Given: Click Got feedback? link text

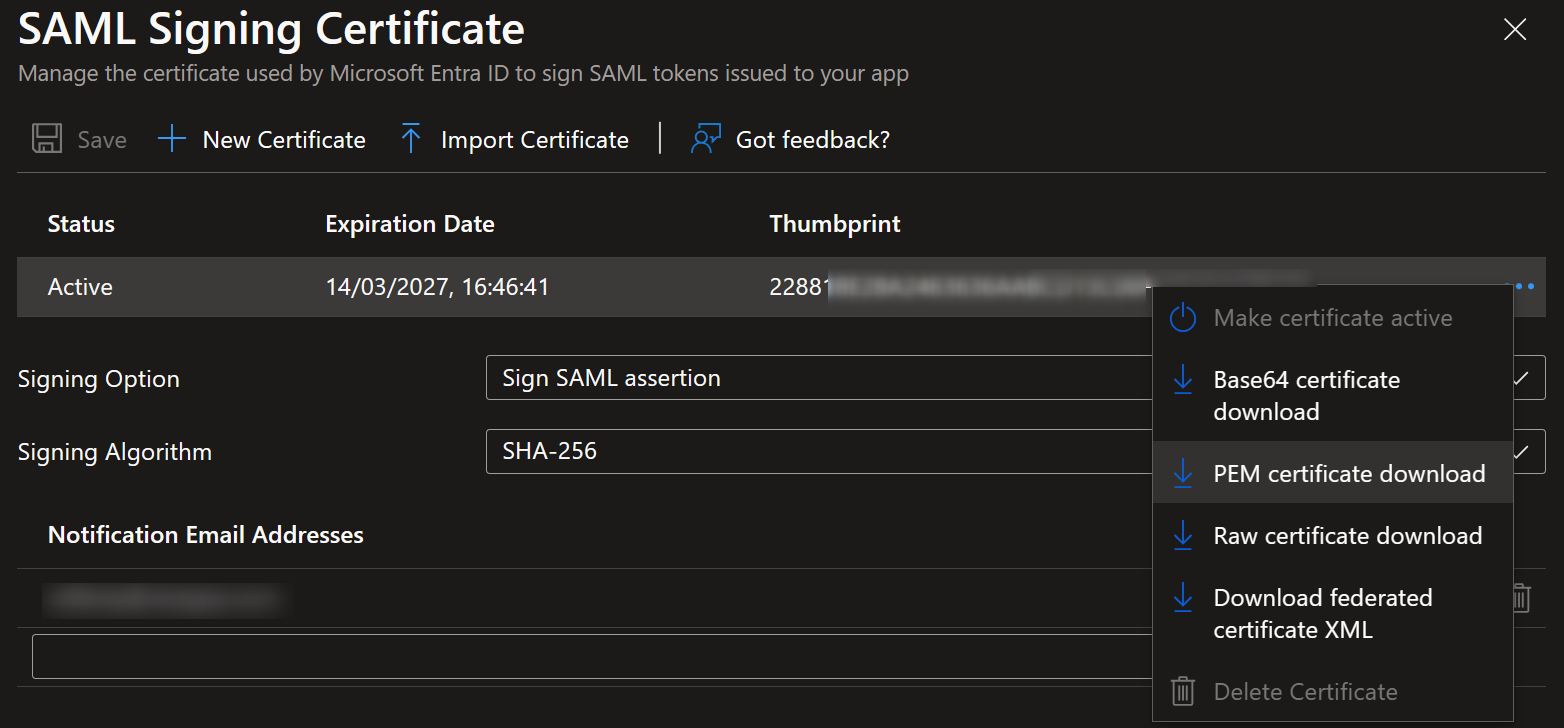Looking at the screenshot, I should 812,140.
